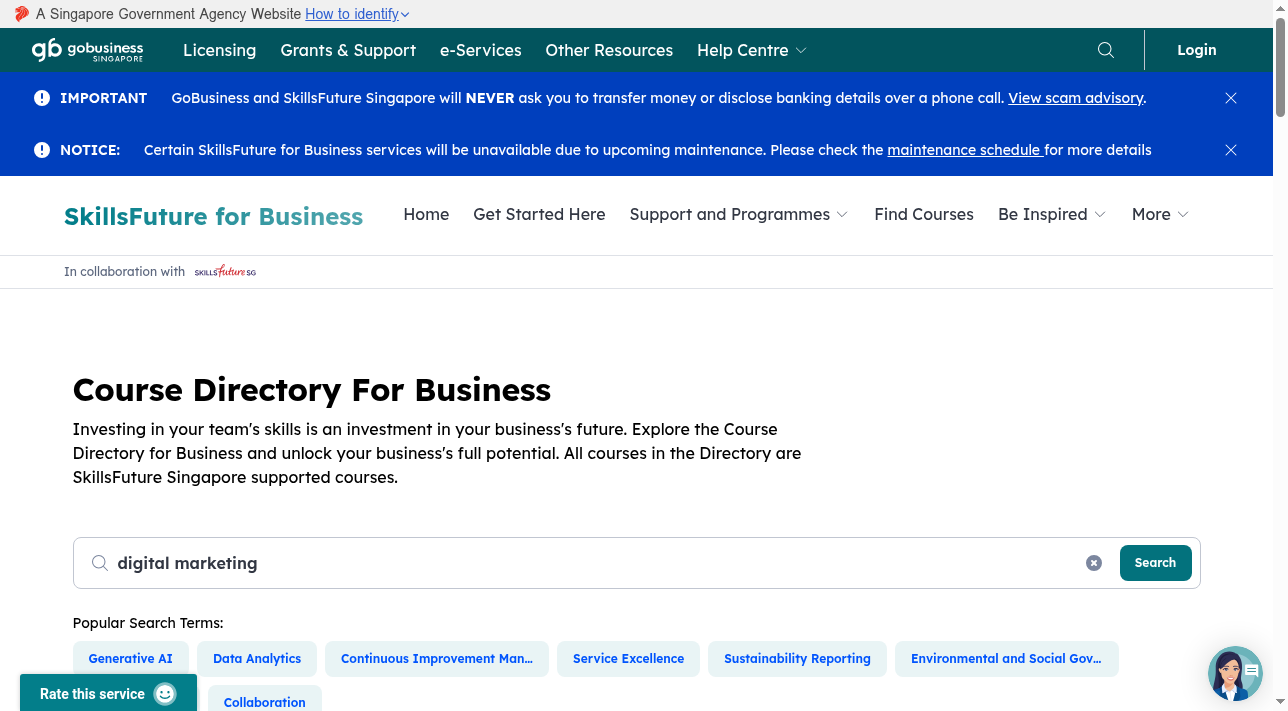
Task: Open the e-Services menu item
Action: coord(481,50)
